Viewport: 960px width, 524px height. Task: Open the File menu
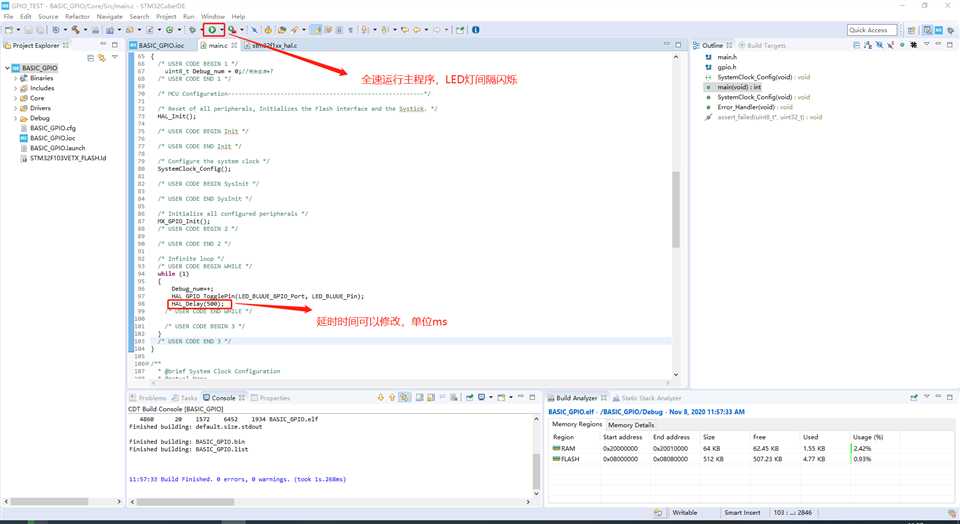click(9, 17)
